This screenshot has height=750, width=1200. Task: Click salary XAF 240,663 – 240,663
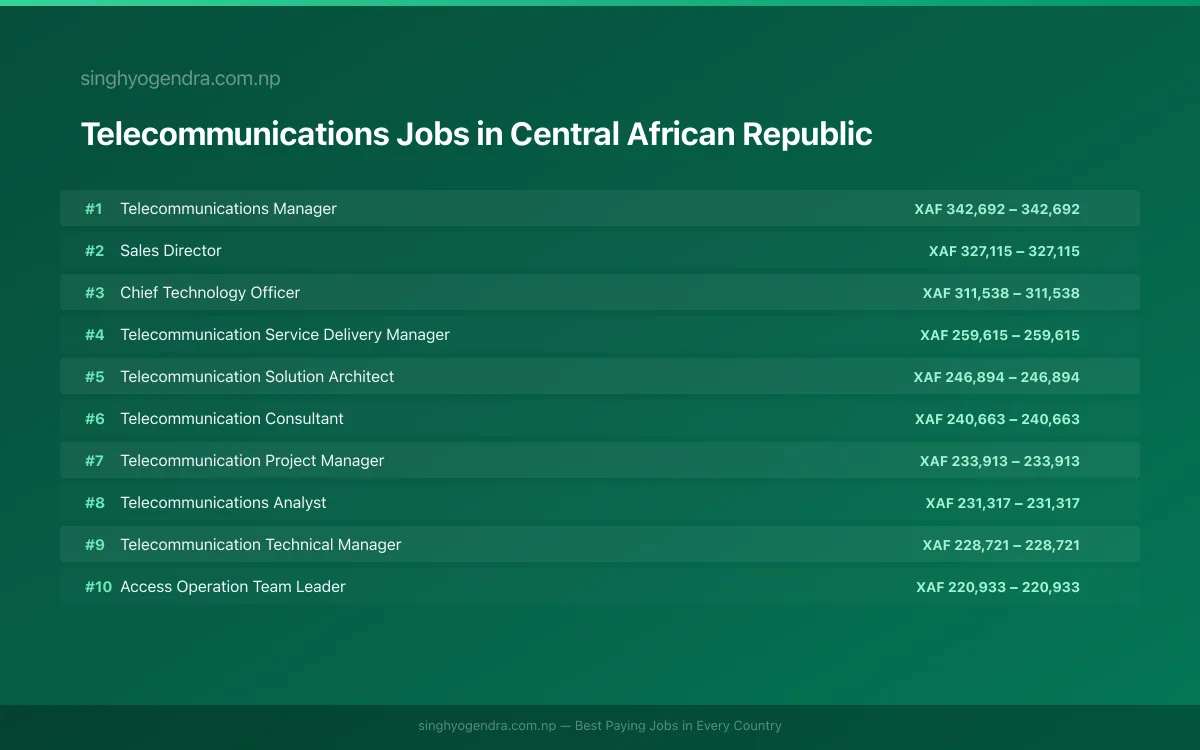tap(997, 419)
